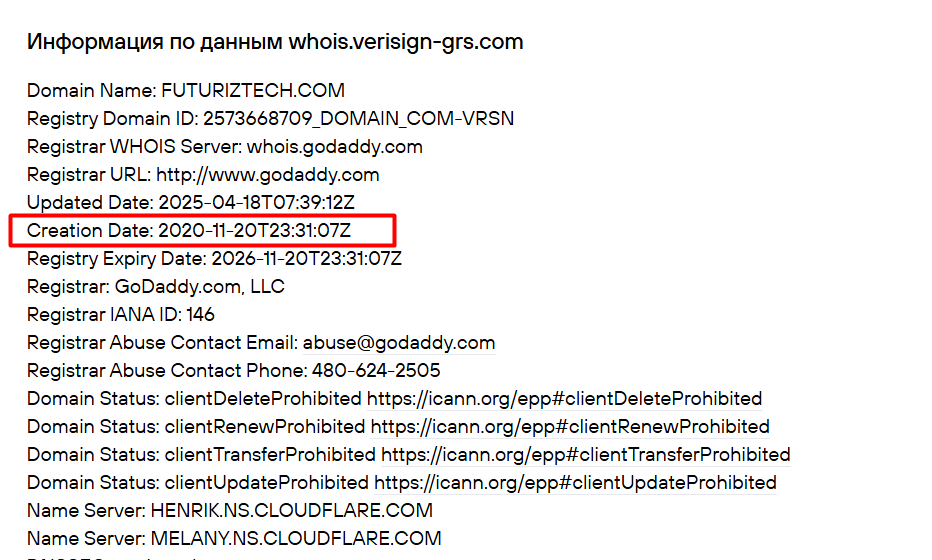Click the Registrar GoDaddy.com, LLC line

(156, 287)
